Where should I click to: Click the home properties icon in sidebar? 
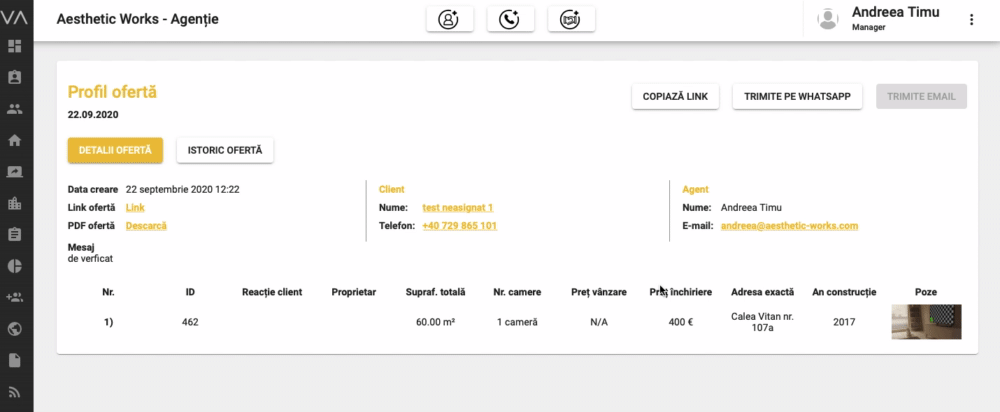pos(14,140)
